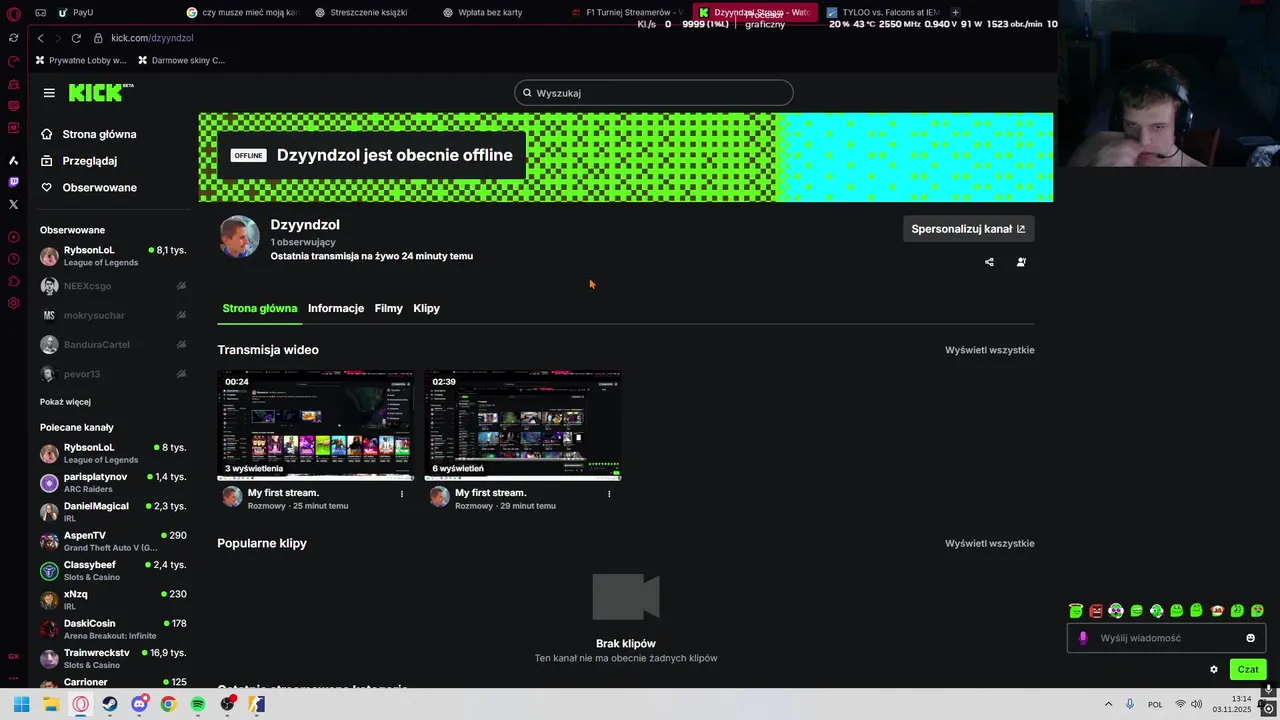Open the emoji picker in chat
Image resolution: width=1280 pixels, height=720 pixels.
point(1250,638)
